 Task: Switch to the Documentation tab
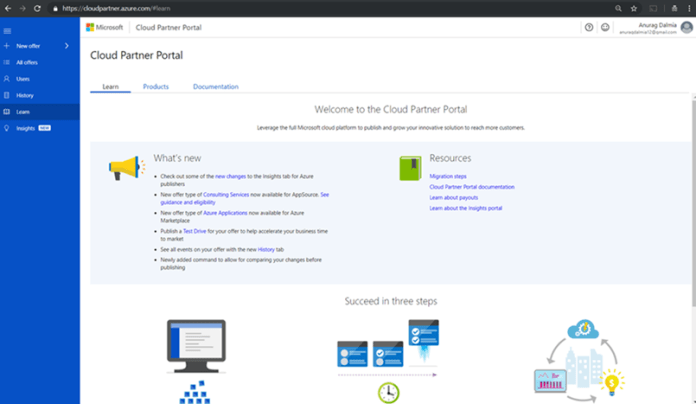[216, 87]
